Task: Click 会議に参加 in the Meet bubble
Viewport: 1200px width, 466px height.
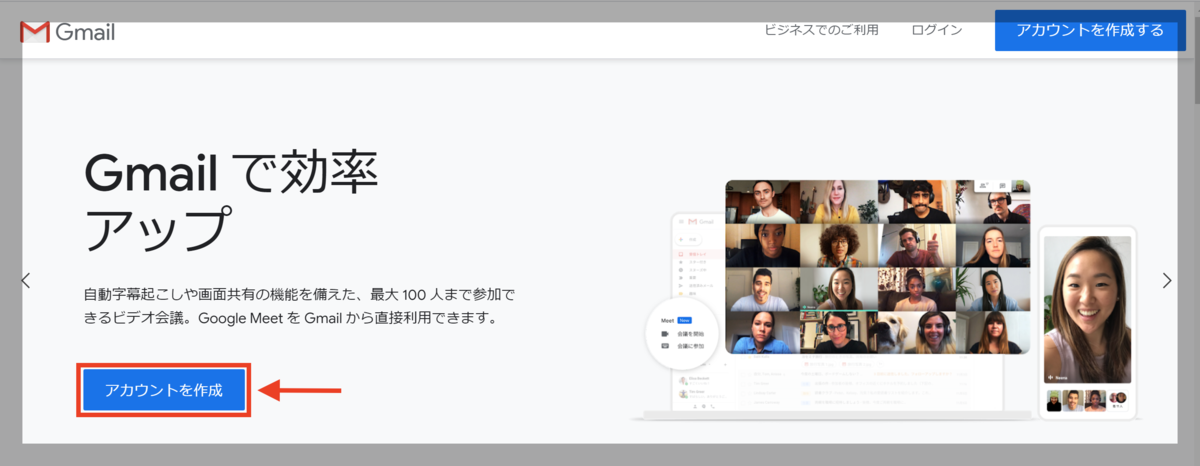Action: (x=689, y=346)
